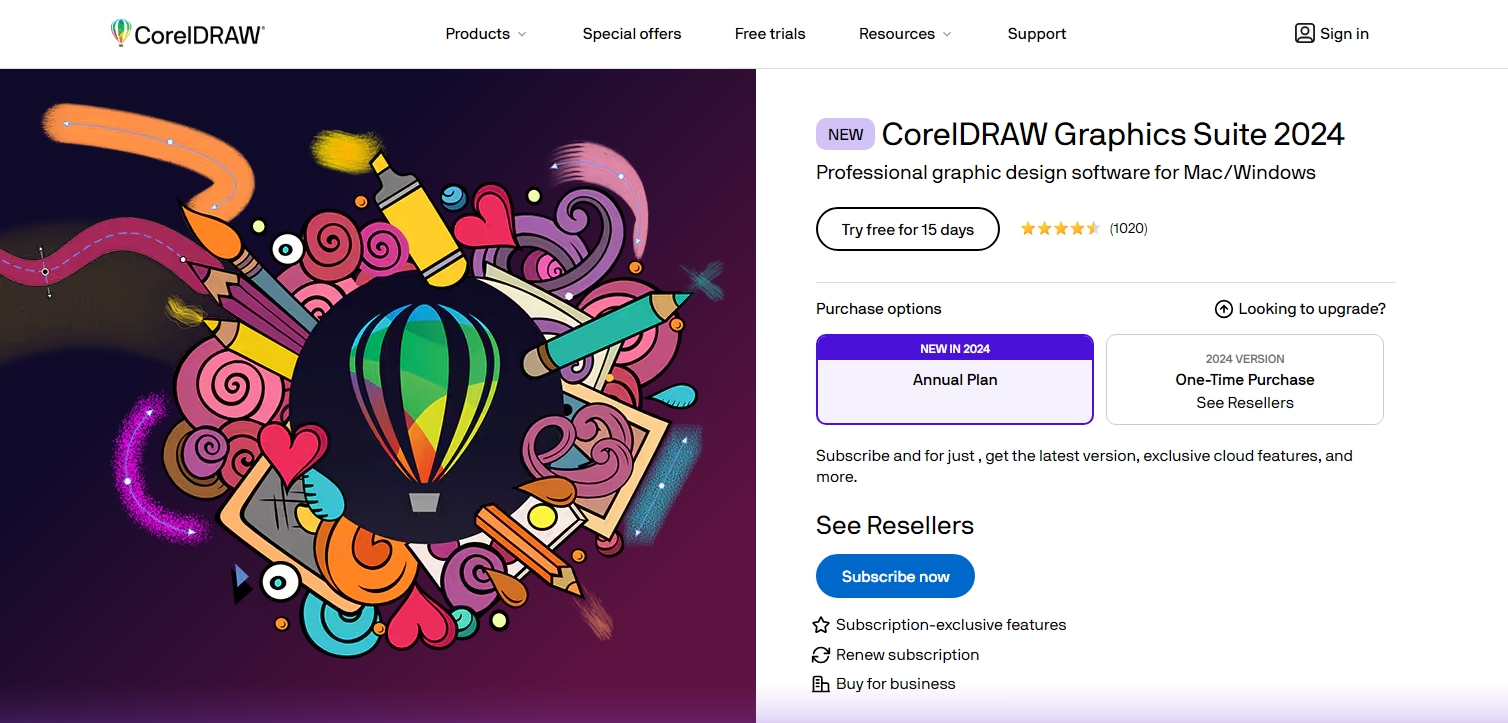
Task: Click the review count link (1020)
Action: 1127,228
